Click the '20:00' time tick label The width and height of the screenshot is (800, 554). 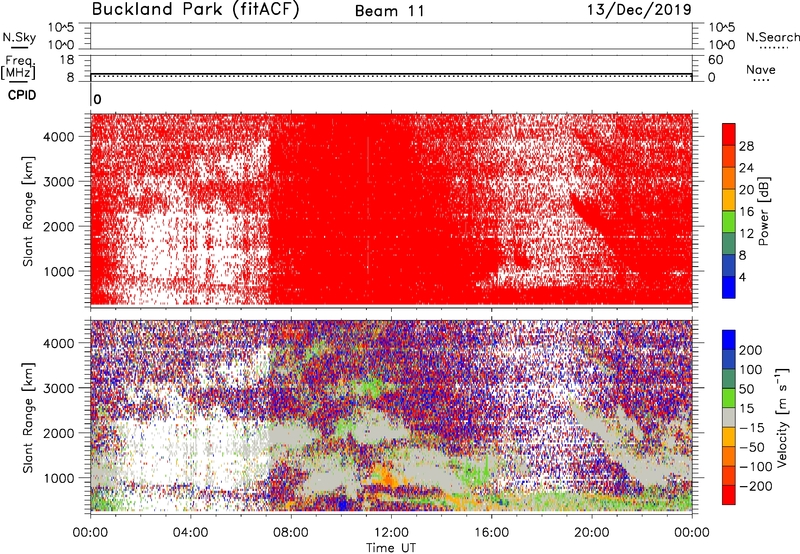click(x=592, y=533)
